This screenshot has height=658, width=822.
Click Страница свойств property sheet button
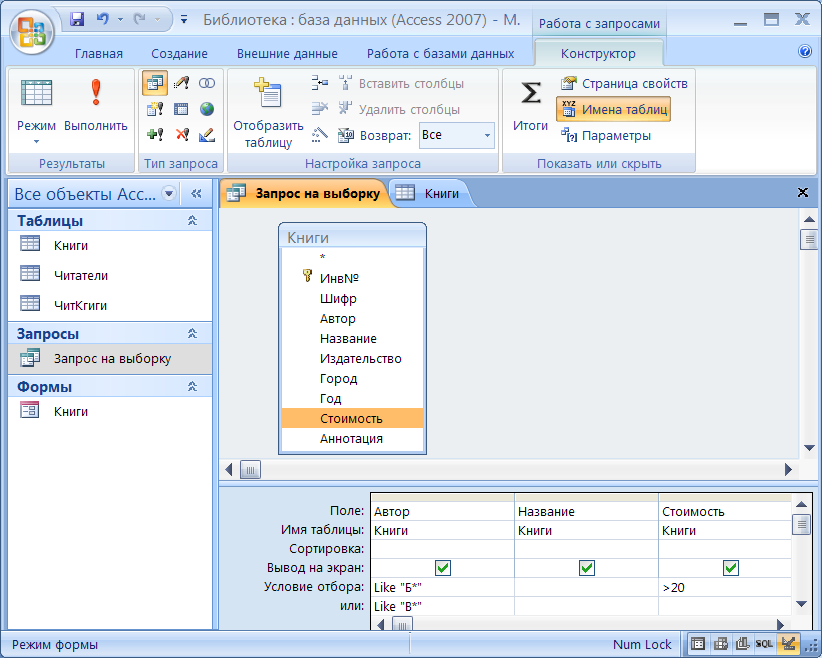coord(624,83)
